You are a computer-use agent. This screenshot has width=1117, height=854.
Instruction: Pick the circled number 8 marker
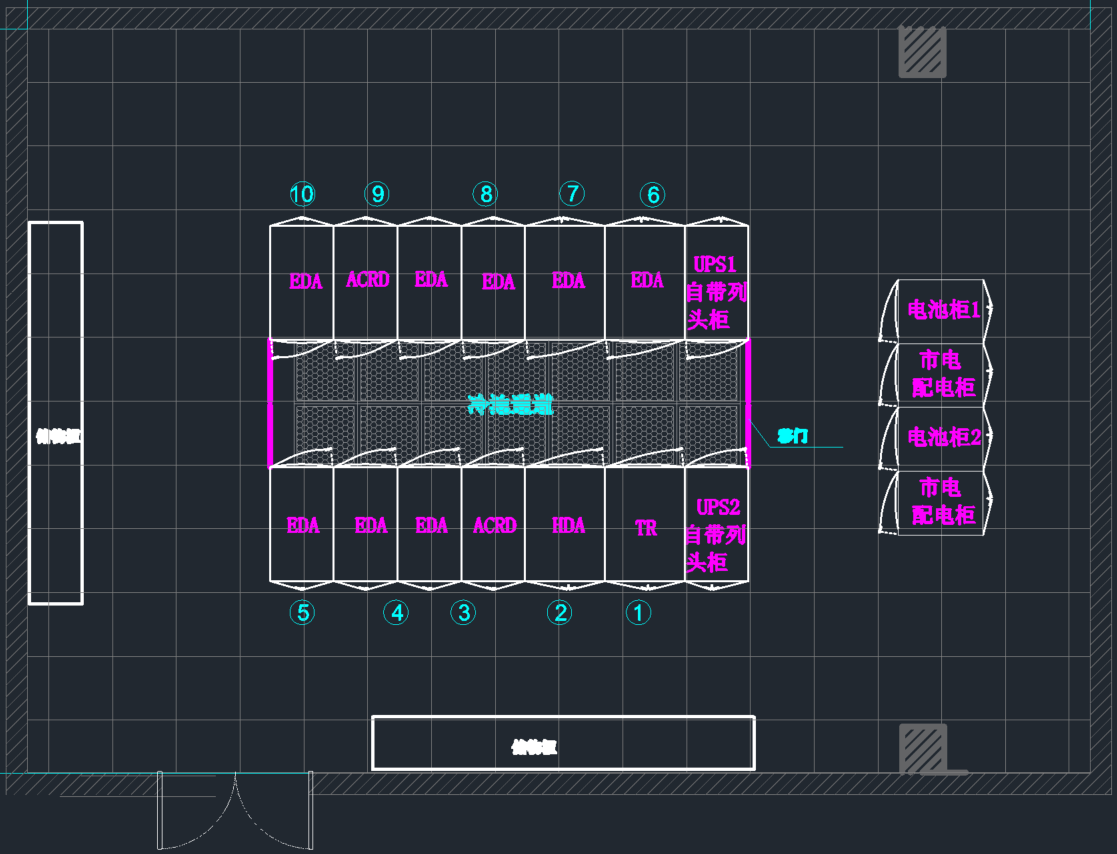(486, 194)
